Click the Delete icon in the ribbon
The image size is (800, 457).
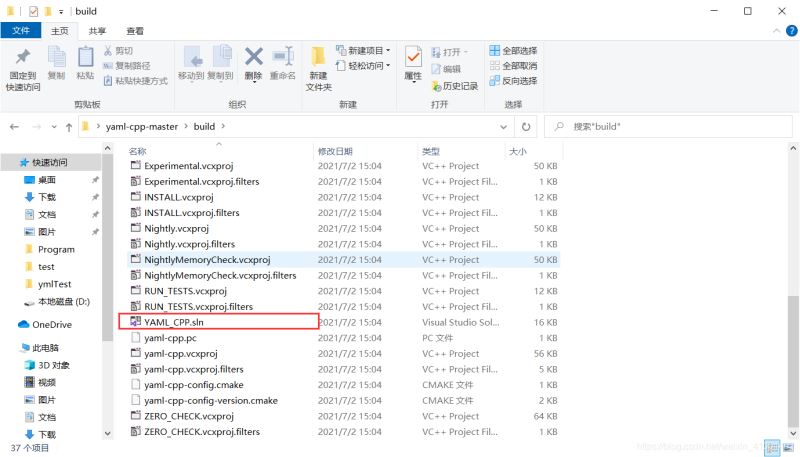click(253, 60)
